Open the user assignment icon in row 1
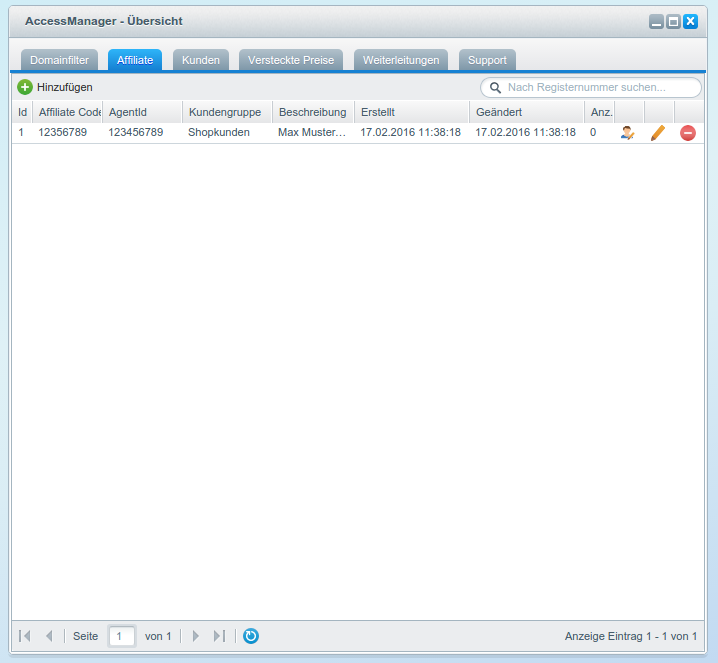Image resolution: width=718 pixels, height=663 pixels. pos(627,132)
